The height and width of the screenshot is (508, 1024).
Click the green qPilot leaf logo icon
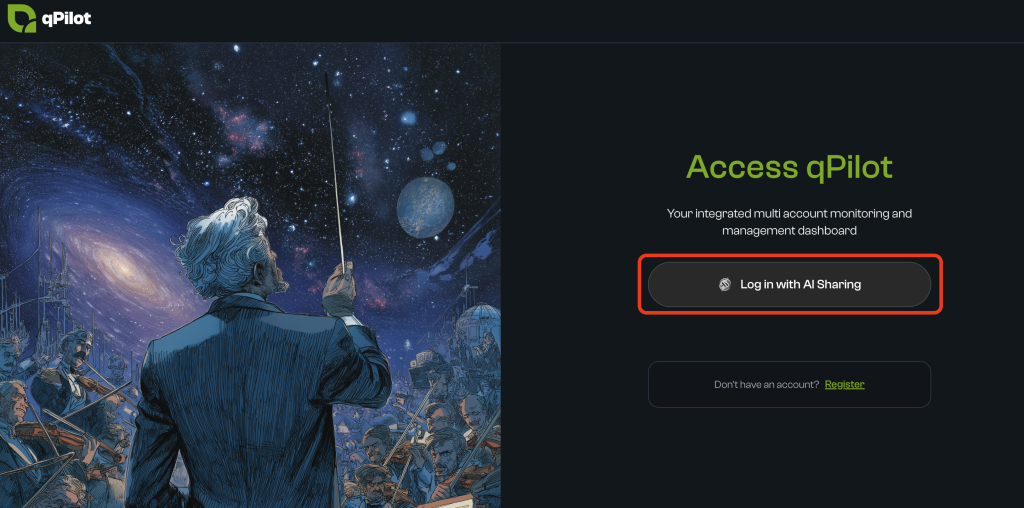click(22, 18)
